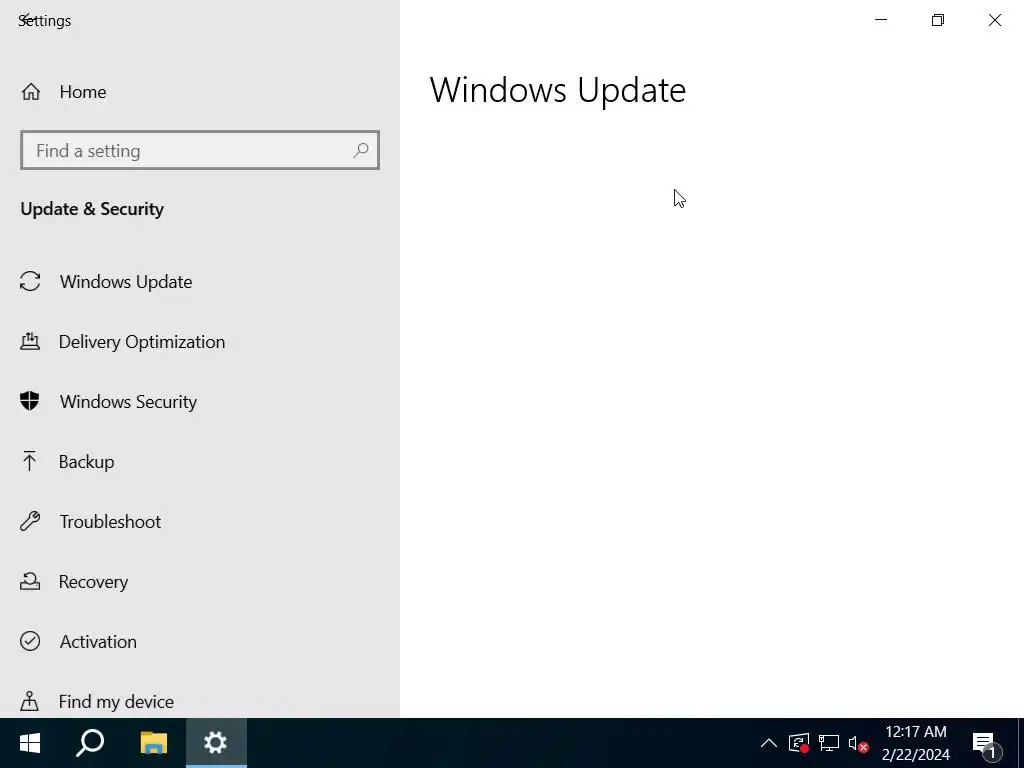The width and height of the screenshot is (1024, 768).
Task: Open Home settings label
Action: point(83,92)
